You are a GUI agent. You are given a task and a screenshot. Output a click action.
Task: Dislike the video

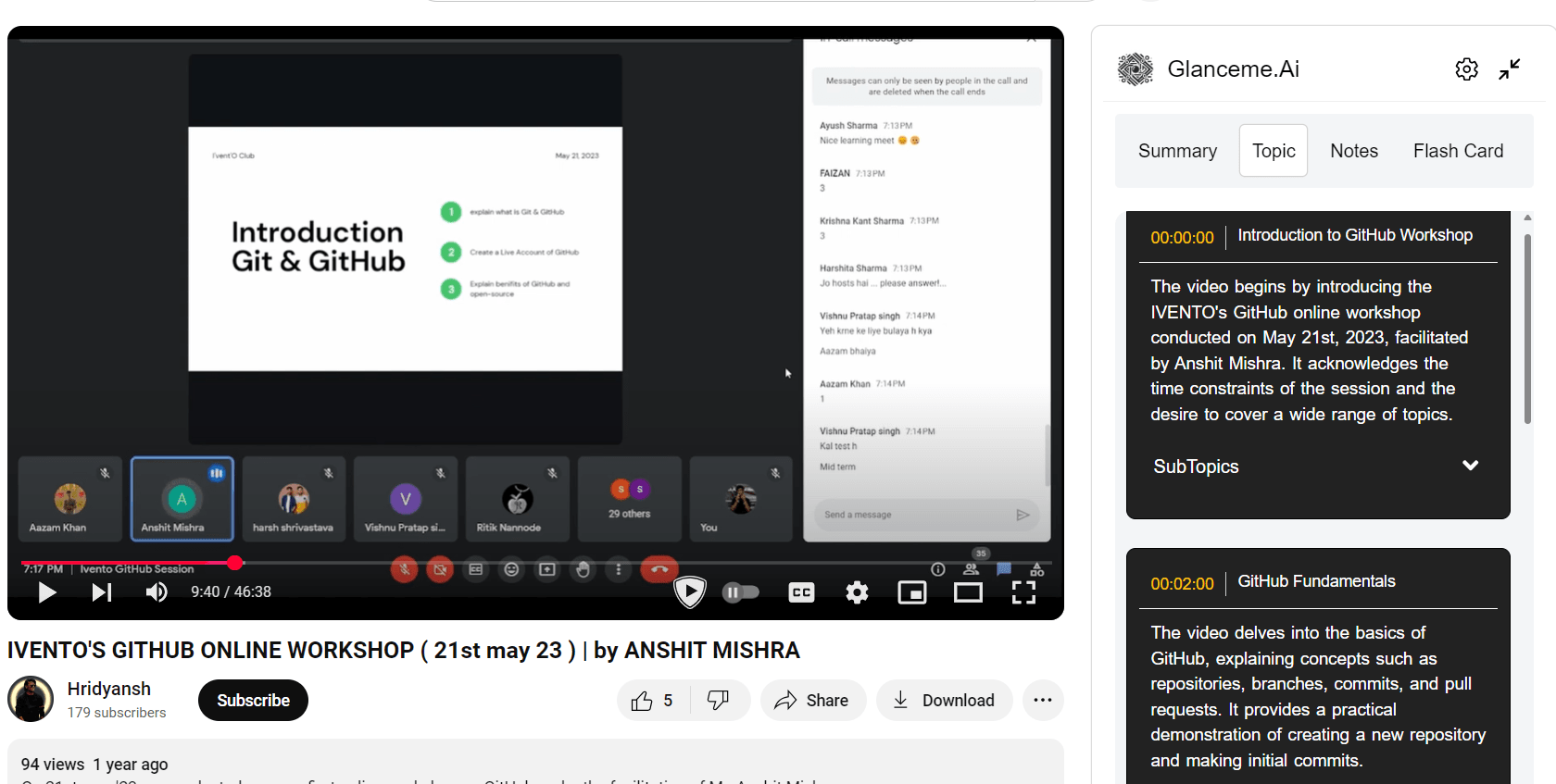point(719,701)
